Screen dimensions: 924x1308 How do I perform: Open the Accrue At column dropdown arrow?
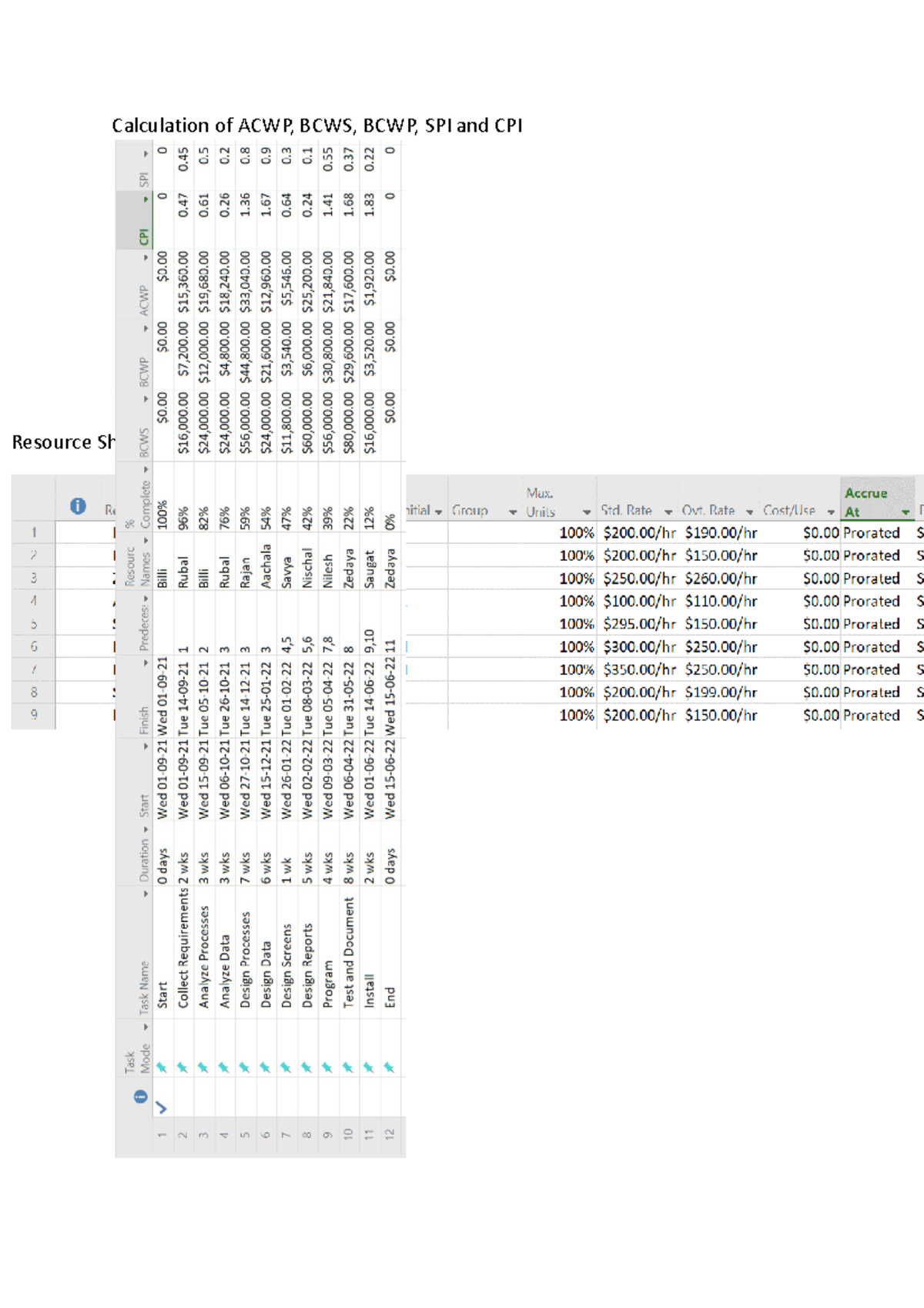906,512
